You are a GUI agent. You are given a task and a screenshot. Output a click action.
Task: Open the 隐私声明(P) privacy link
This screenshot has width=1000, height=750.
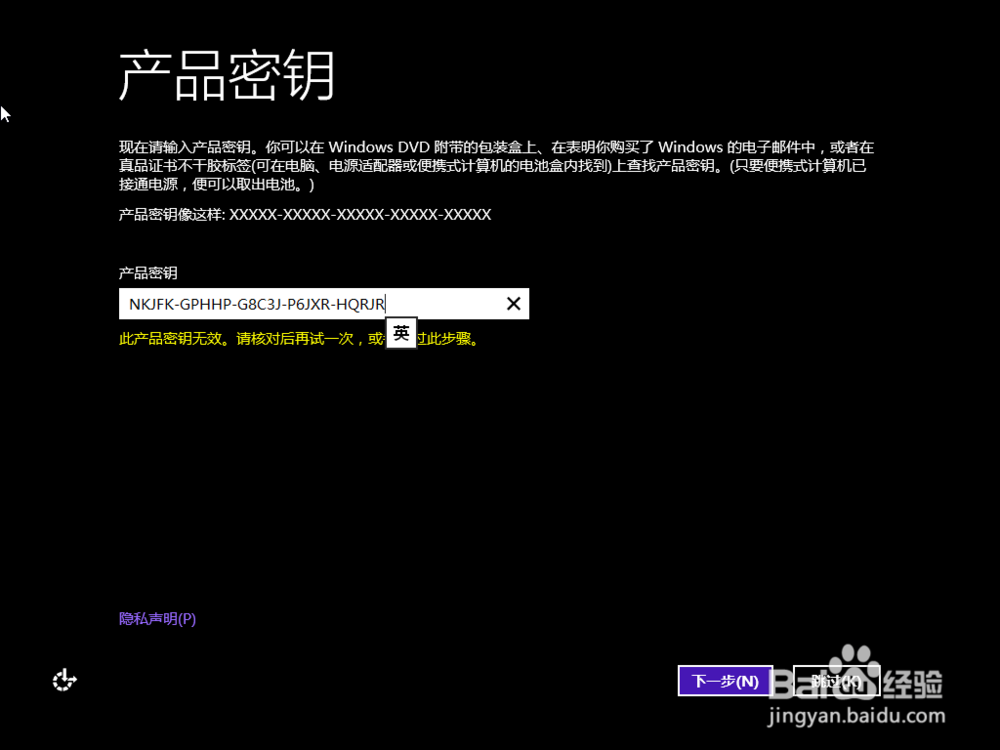158,619
